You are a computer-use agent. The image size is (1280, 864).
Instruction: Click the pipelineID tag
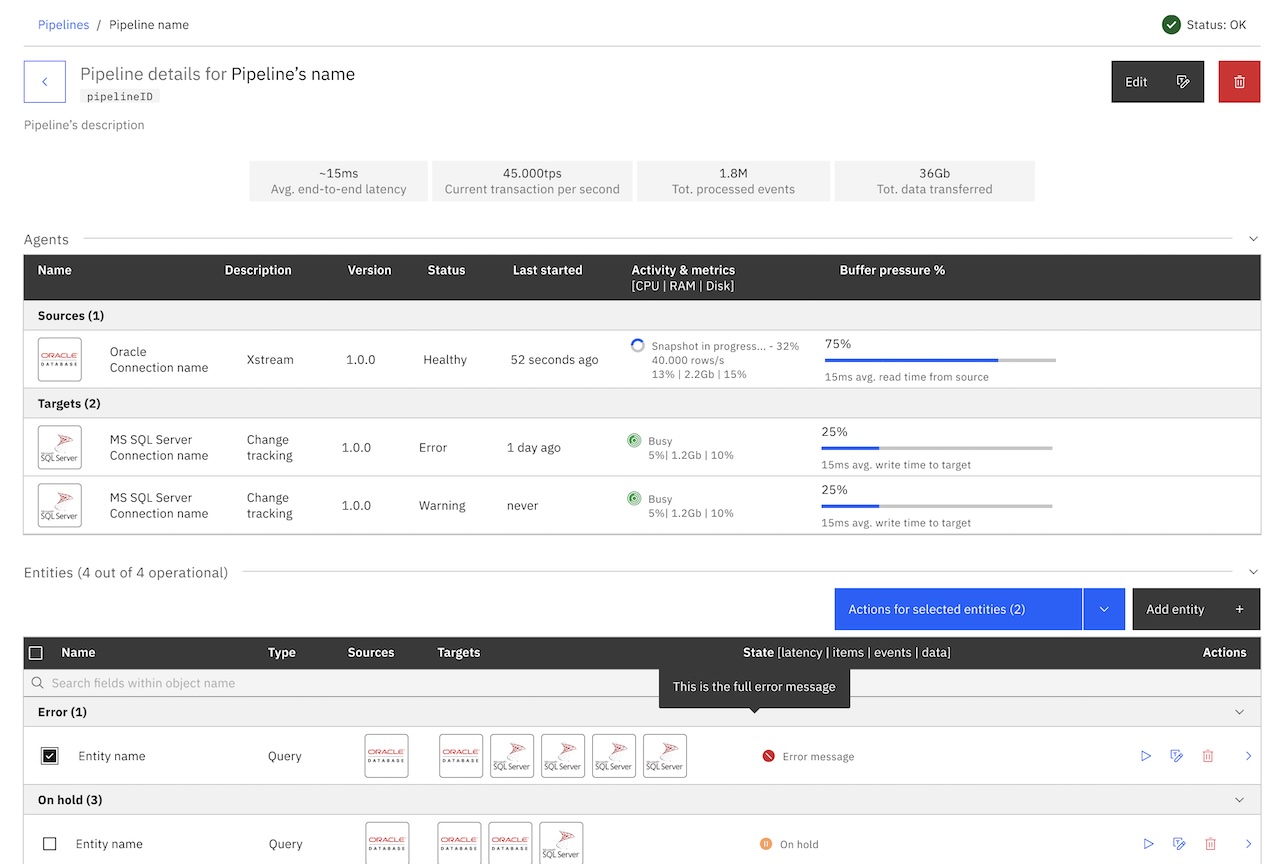pos(120,97)
